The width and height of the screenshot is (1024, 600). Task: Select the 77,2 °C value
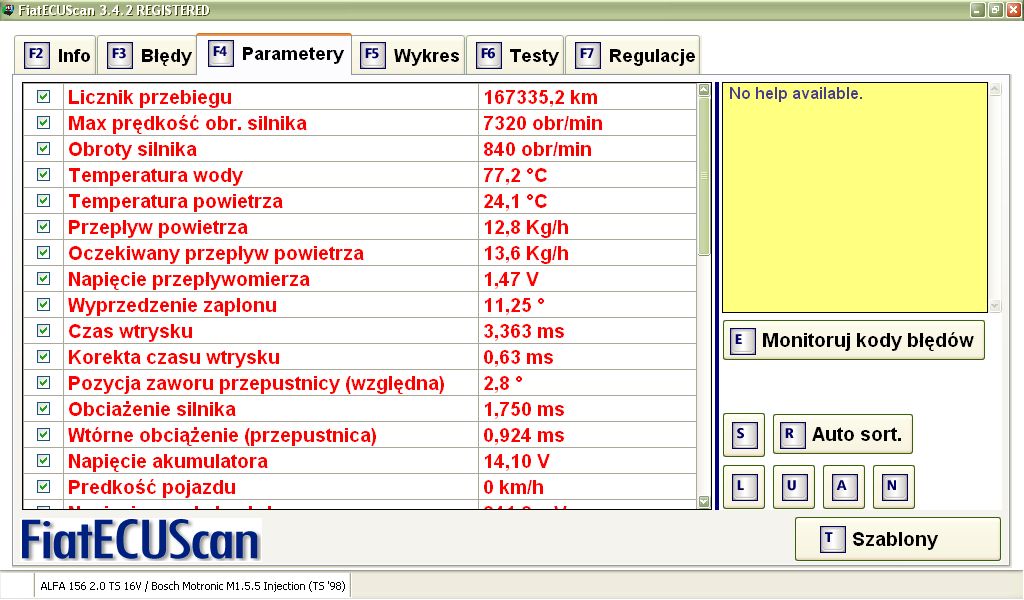pos(515,176)
